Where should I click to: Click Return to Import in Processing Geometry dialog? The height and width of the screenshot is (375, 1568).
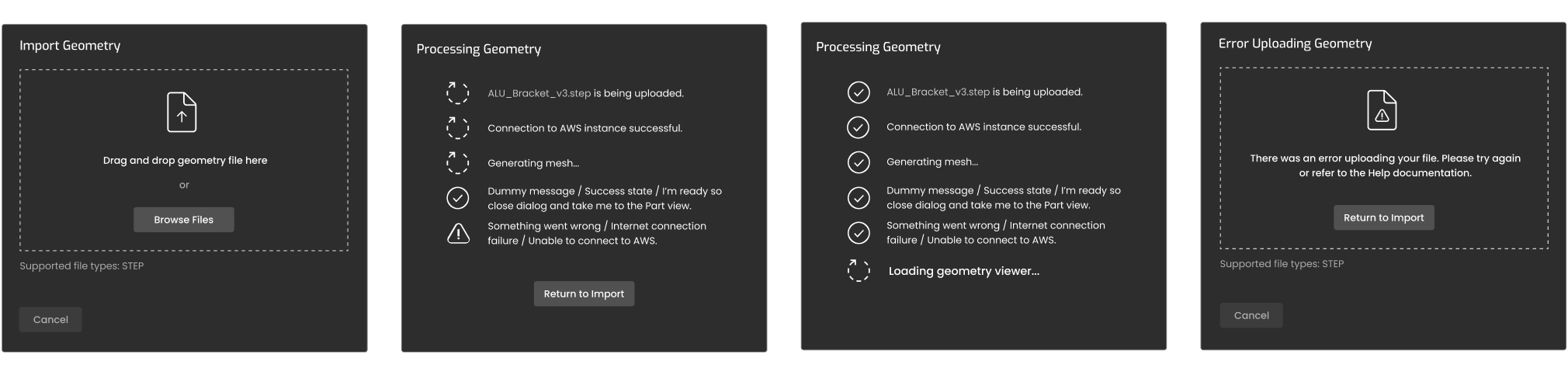tap(584, 293)
